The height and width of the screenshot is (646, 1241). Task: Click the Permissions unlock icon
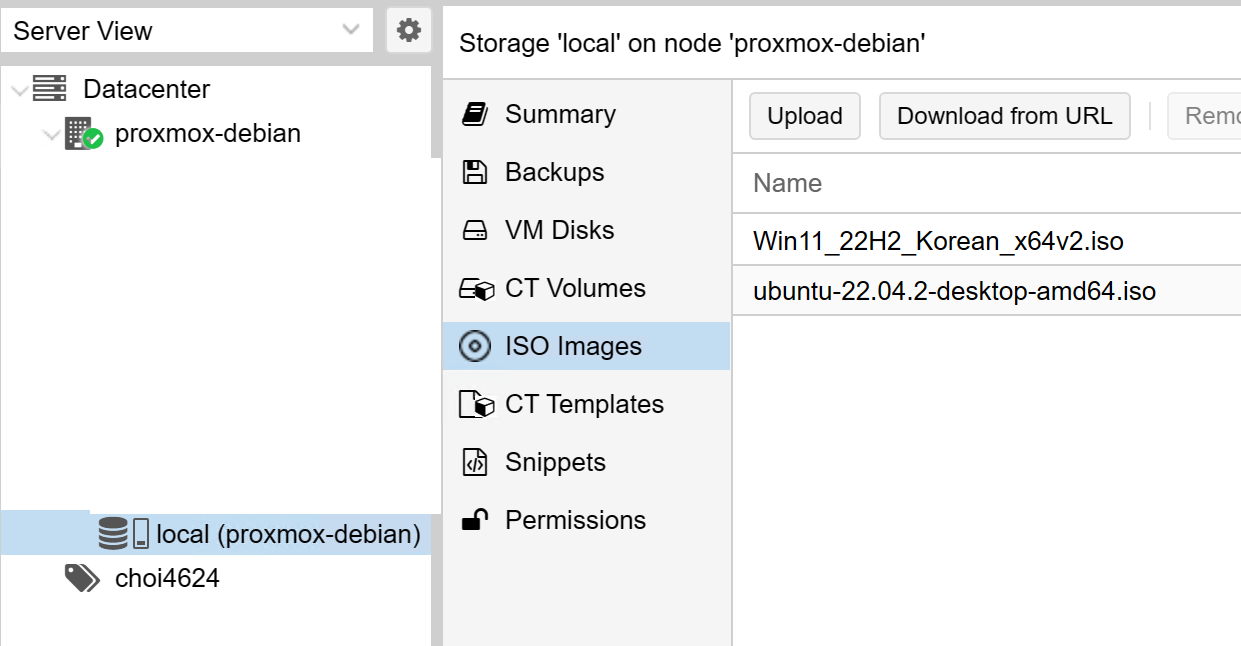click(474, 520)
